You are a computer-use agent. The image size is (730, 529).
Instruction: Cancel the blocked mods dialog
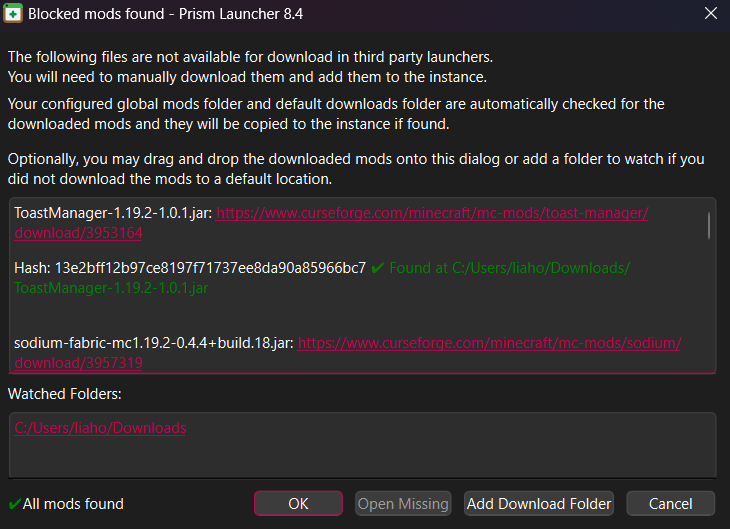pyautogui.click(x=670, y=503)
